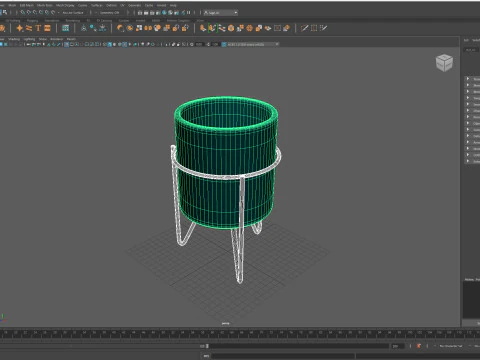Viewport: 480px width, 360px height.
Task: Open the Mesh menu
Action: pos(12,5)
